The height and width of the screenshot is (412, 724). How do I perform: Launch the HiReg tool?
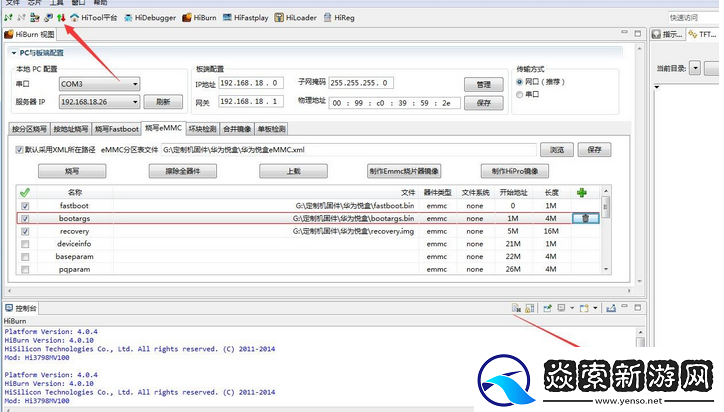click(x=339, y=18)
